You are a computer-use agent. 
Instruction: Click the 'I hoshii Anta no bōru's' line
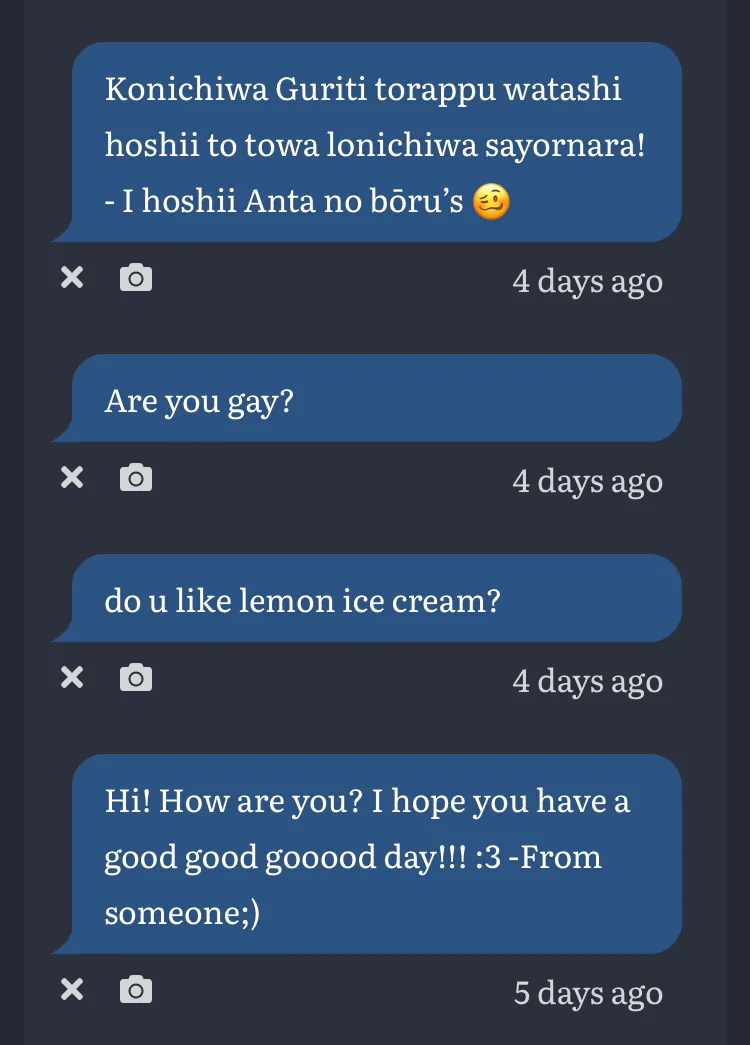coord(284,202)
